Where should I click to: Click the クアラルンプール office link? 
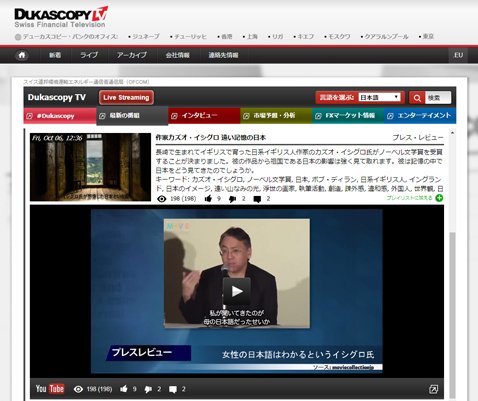pos(387,36)
